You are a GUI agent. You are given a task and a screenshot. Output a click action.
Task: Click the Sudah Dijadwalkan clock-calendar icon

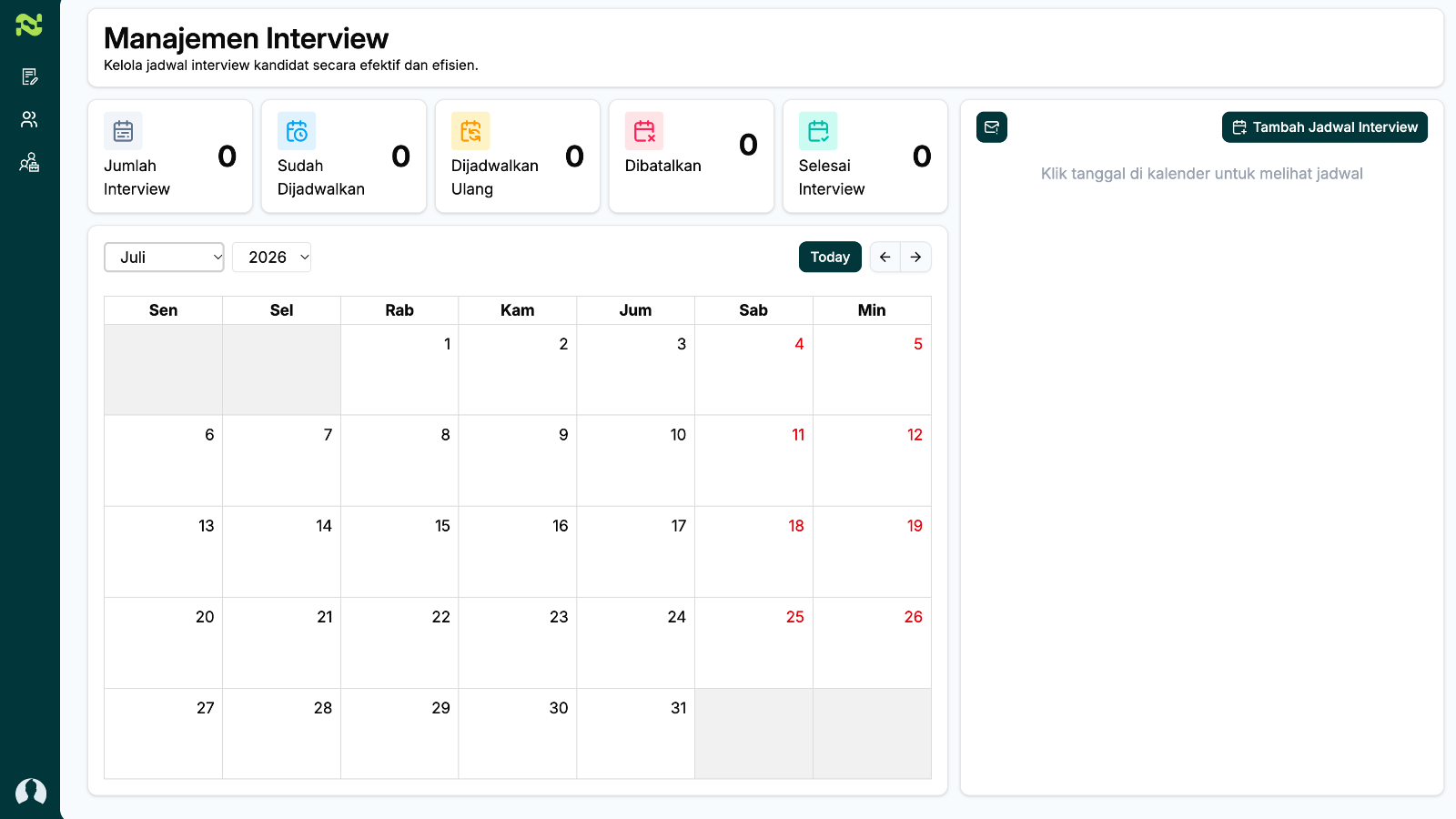coord(297,131)
